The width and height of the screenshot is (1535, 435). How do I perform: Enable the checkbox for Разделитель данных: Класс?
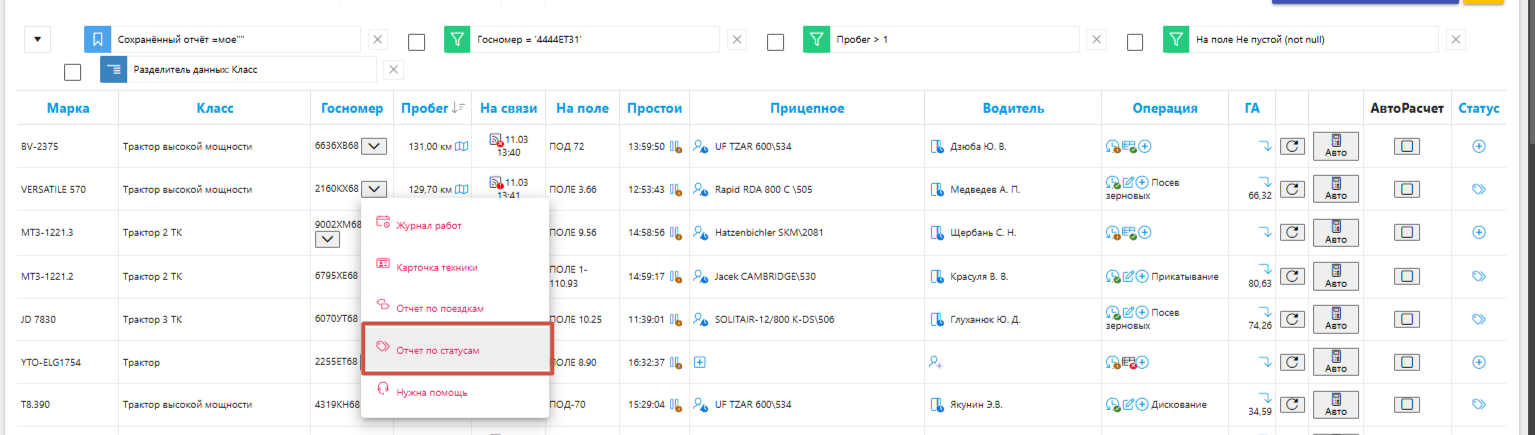[72, 72]
